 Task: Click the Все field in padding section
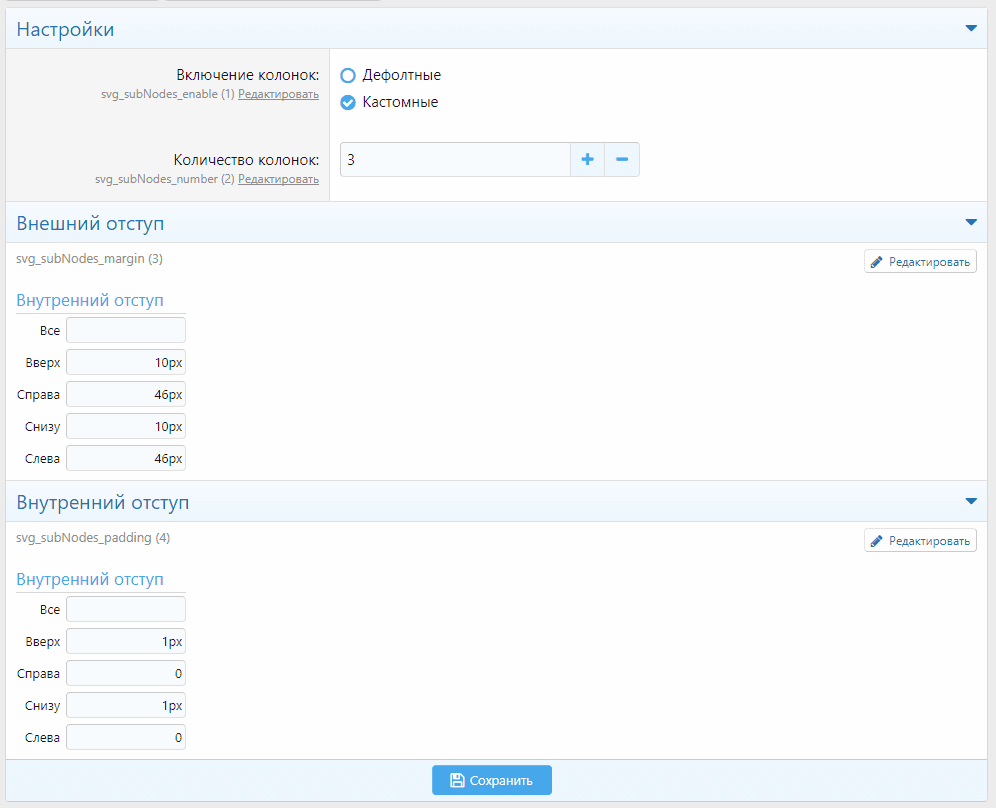tap(126, 609)
